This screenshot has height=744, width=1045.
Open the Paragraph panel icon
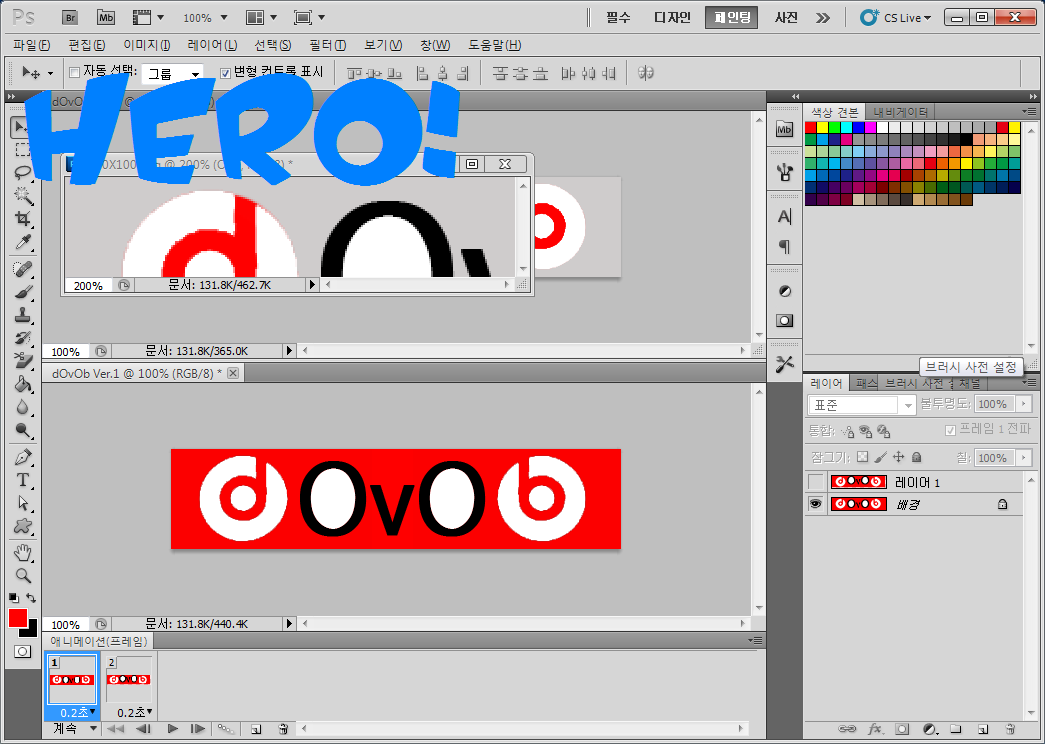click(x=784, y=247)
